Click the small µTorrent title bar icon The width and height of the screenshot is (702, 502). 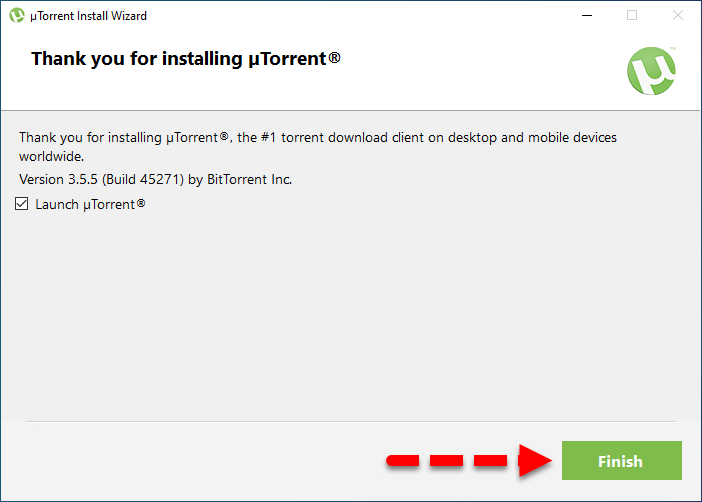point(17,15)
